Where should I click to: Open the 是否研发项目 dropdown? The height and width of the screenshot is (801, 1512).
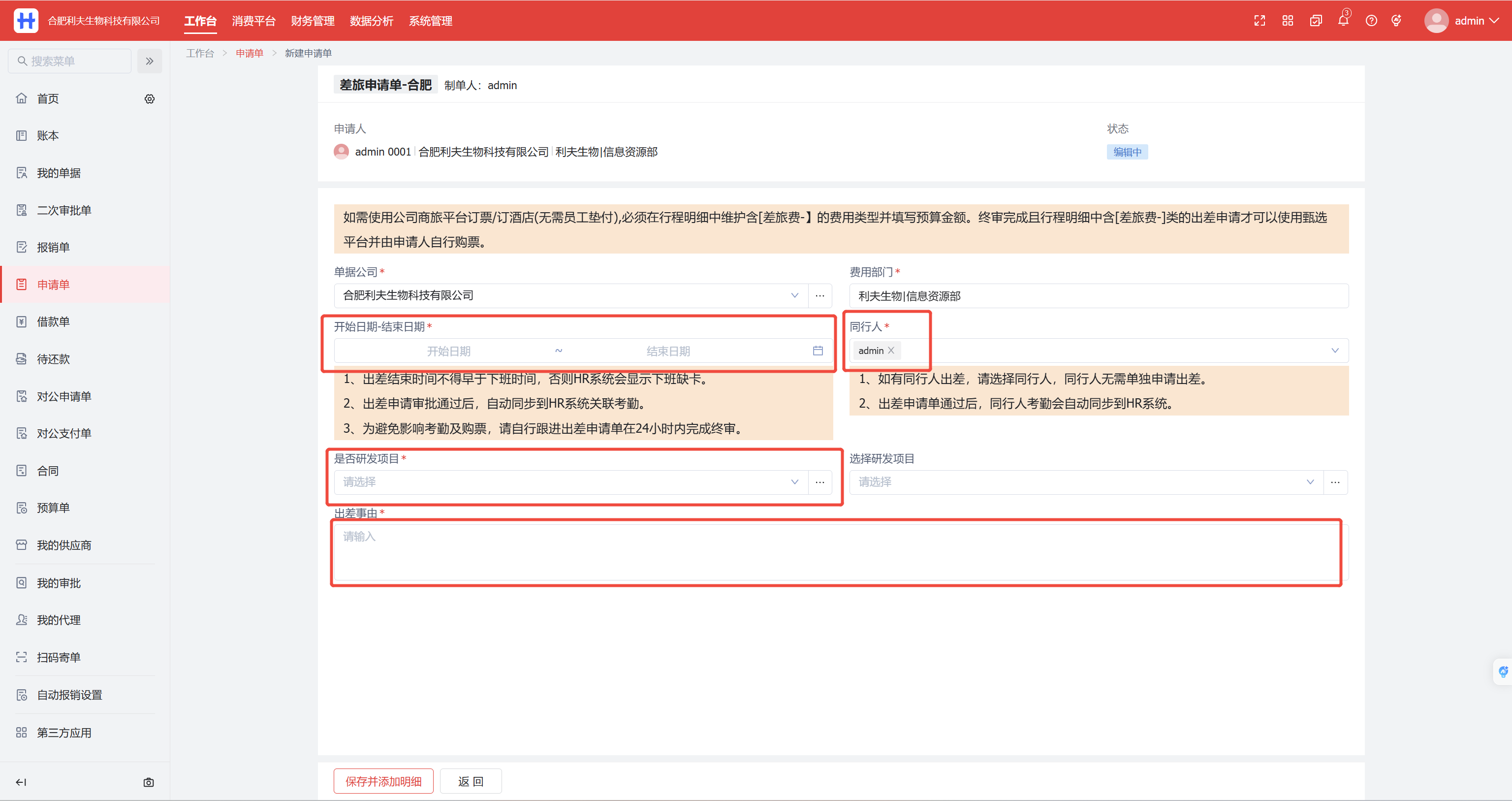coord(794,482)
